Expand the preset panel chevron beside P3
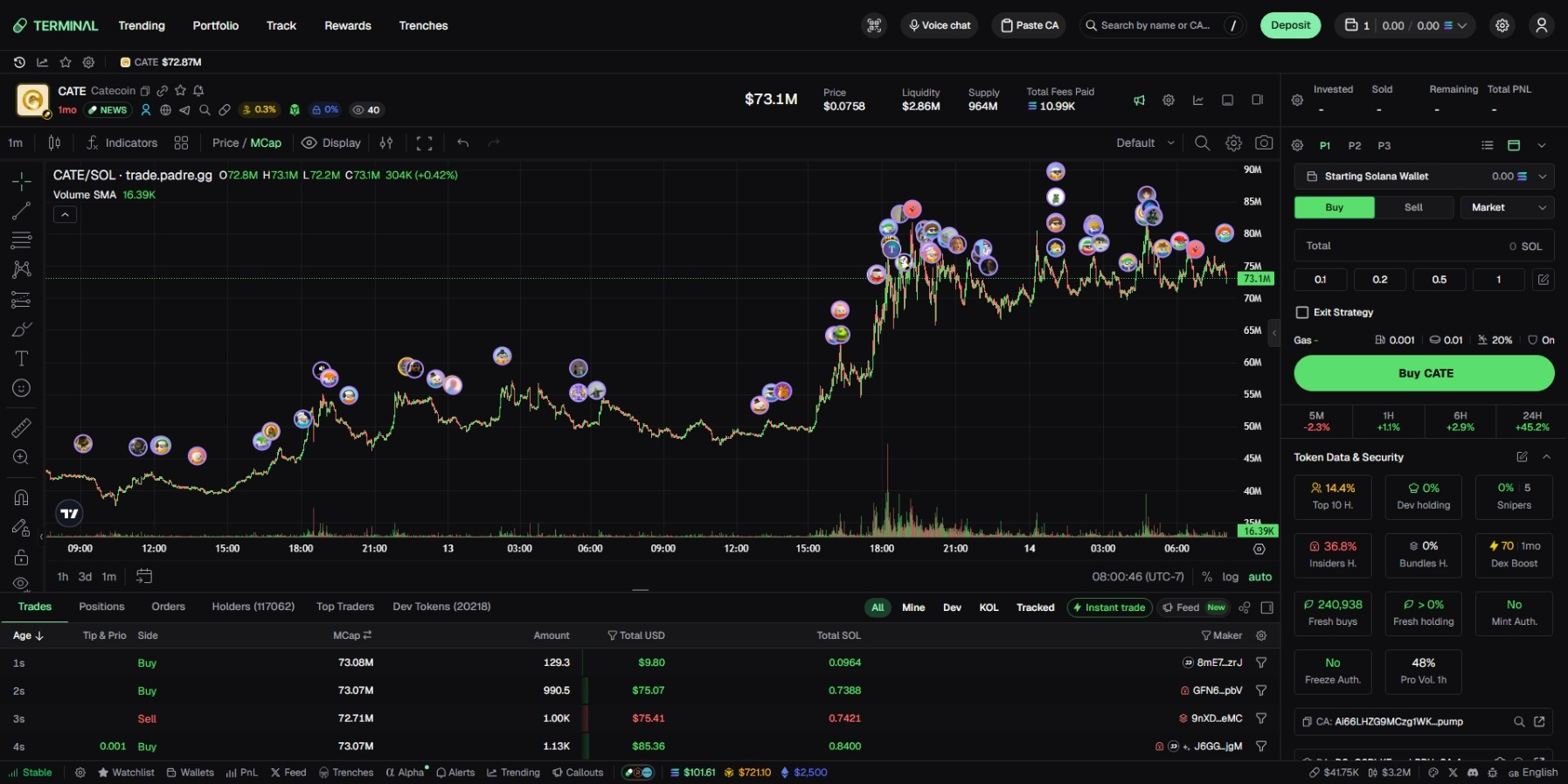Viewport: 1568px width, 784px height. coord(1542,145)
